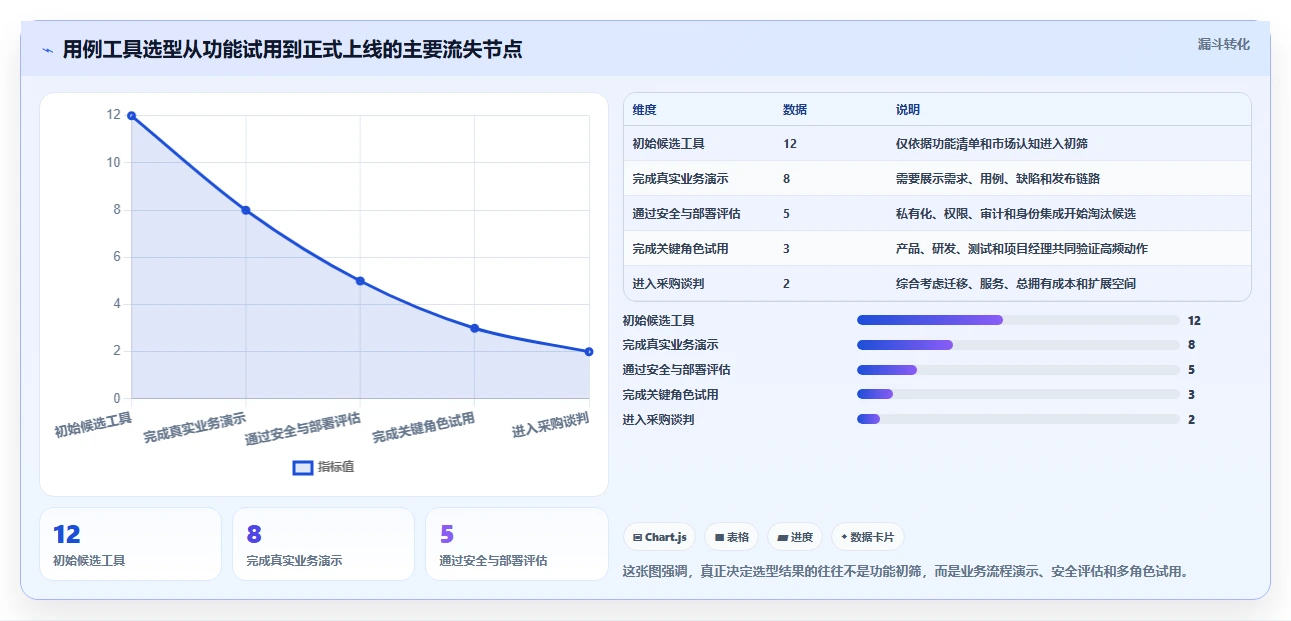Click the description about 私有化、权限、审计
The height and width of the screenshot is (621, 1291).
(x=1016, y=214)
